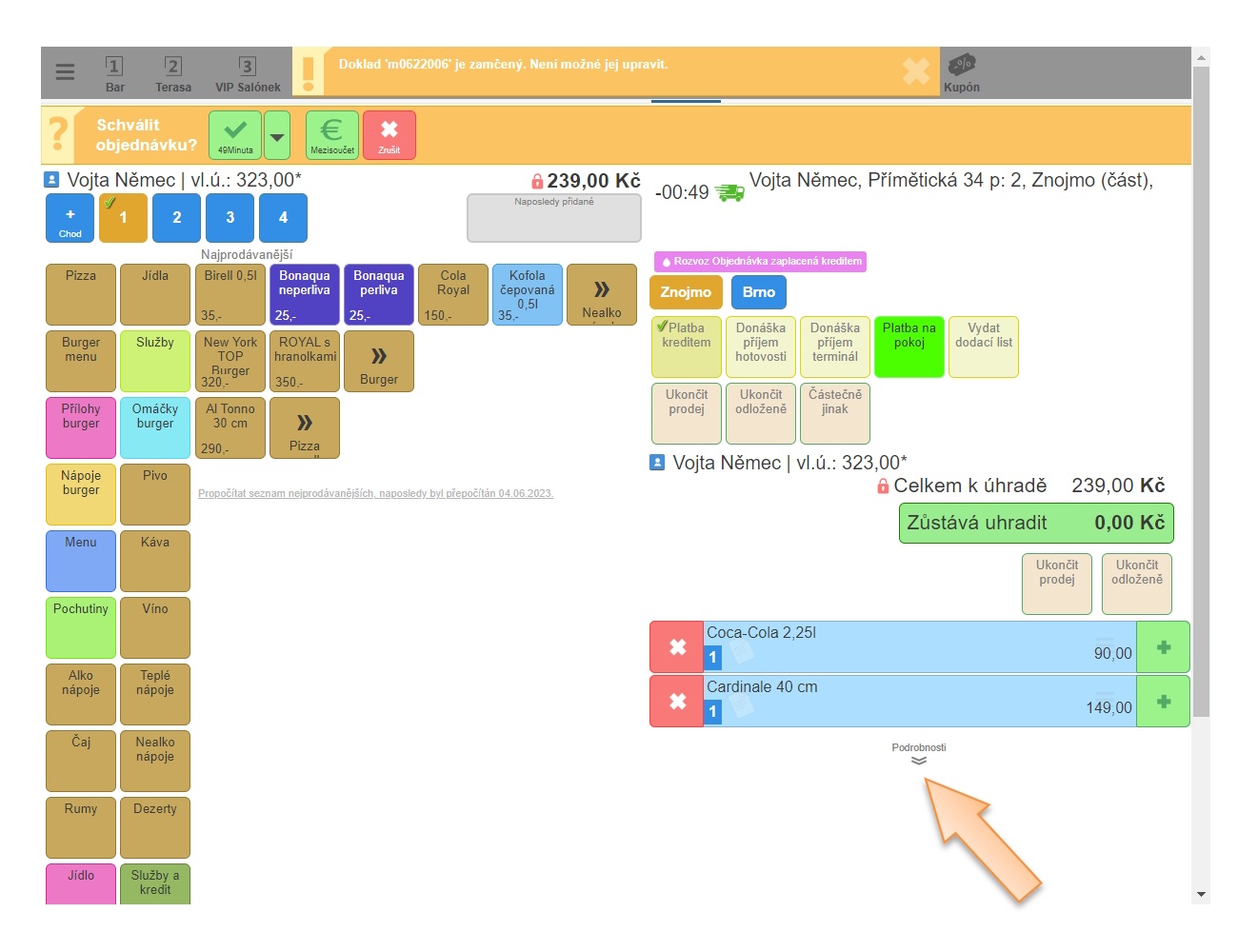Add one more Cardinale 40 cm
This screenshot has width=1238, height=952.
pos(1163,702)
